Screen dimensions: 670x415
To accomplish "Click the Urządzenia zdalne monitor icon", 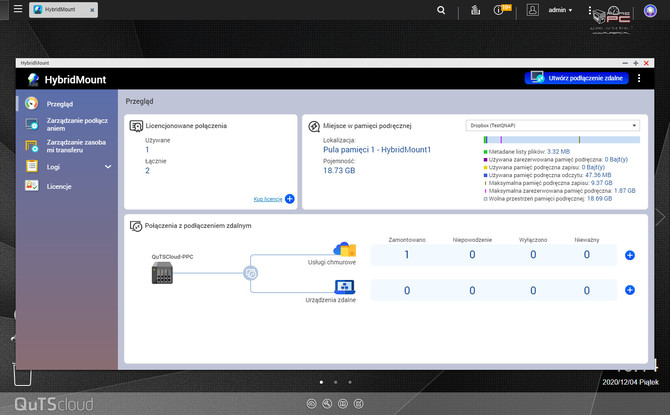I will coord(344,287).
